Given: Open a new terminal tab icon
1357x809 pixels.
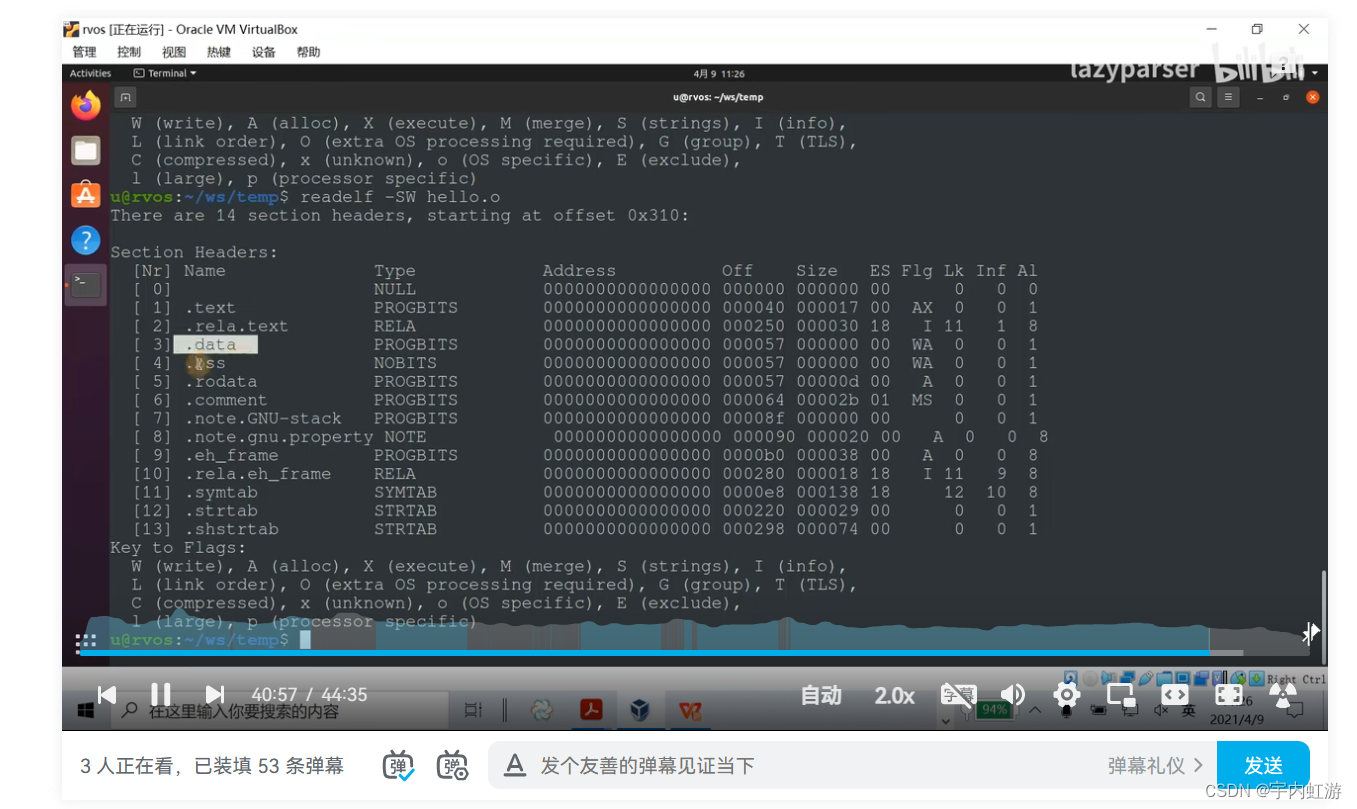Looking at the screenshot, I should [125, 97].
